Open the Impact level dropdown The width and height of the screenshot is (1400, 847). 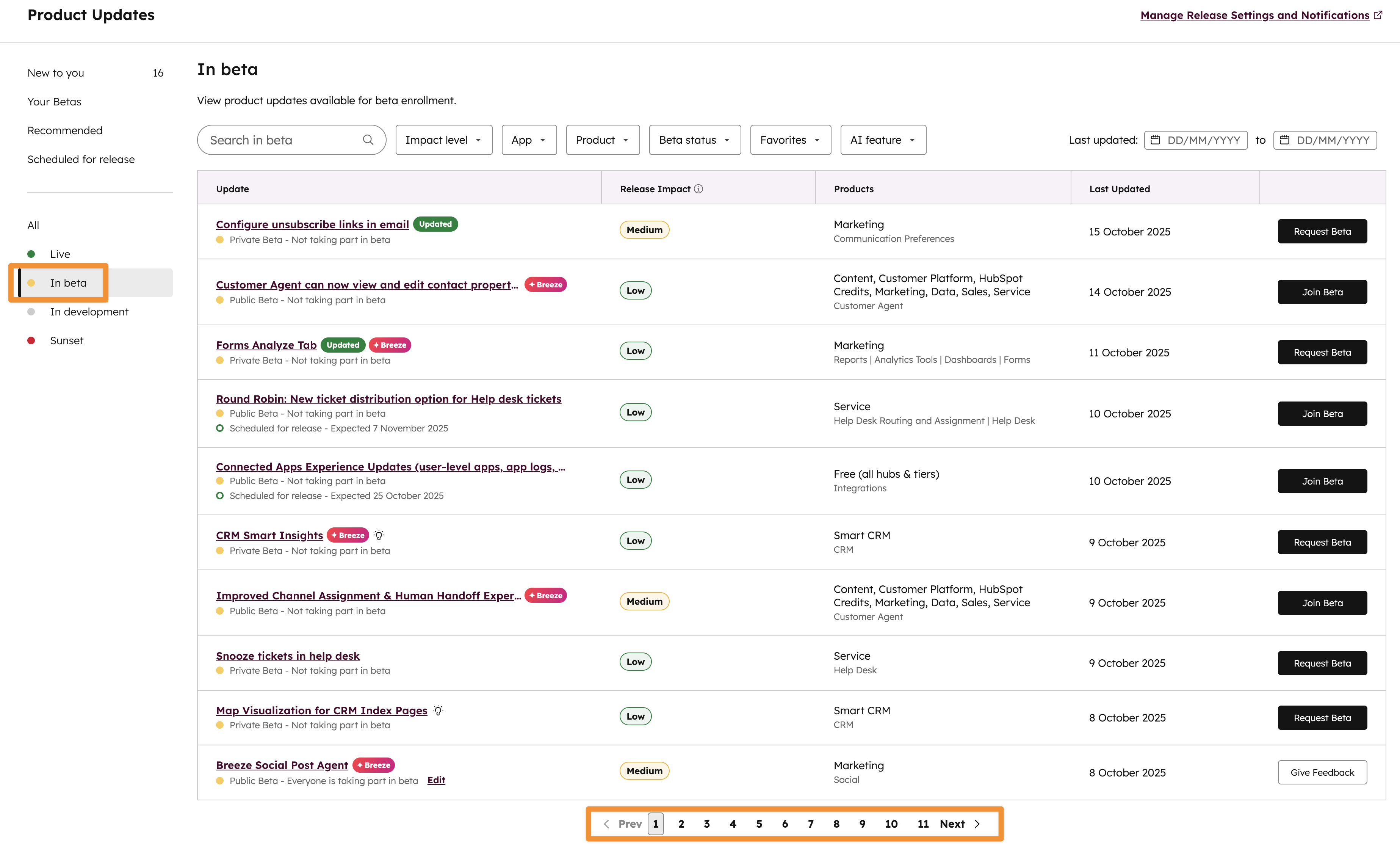coord(443,139)
